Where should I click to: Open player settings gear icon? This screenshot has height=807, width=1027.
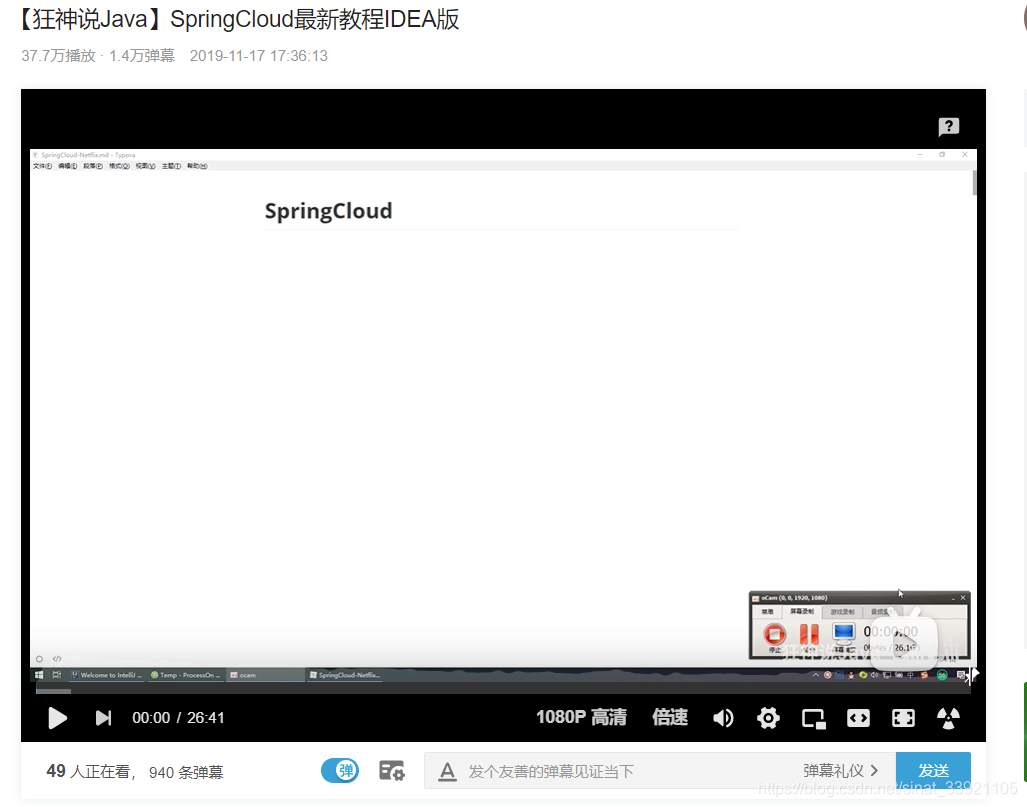pos(768,718)
